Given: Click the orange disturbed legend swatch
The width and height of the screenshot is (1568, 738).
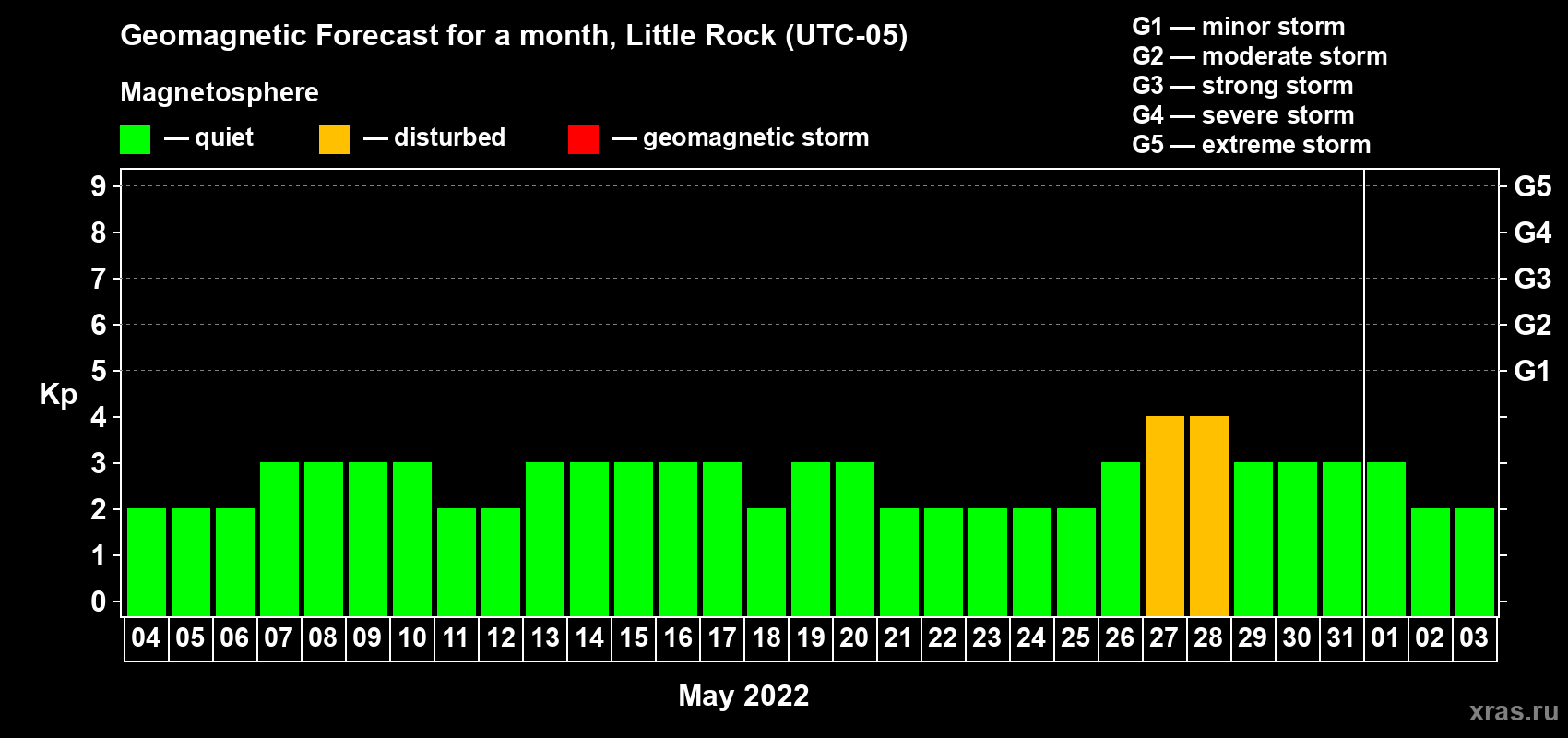Looking at the screenshot, I should [334, 139].
